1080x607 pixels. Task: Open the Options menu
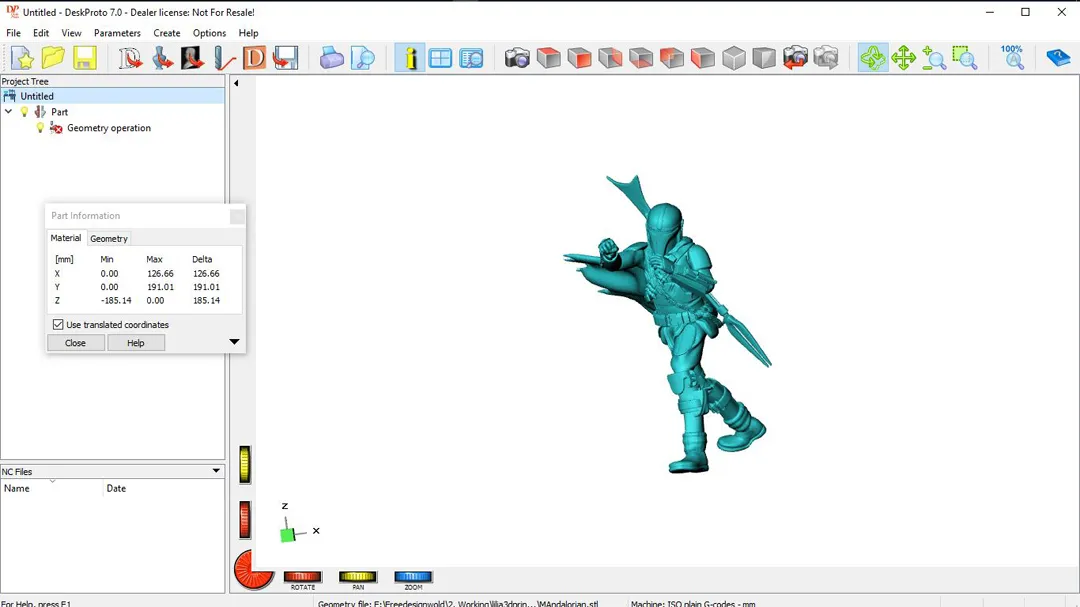[x=209, y=33]
